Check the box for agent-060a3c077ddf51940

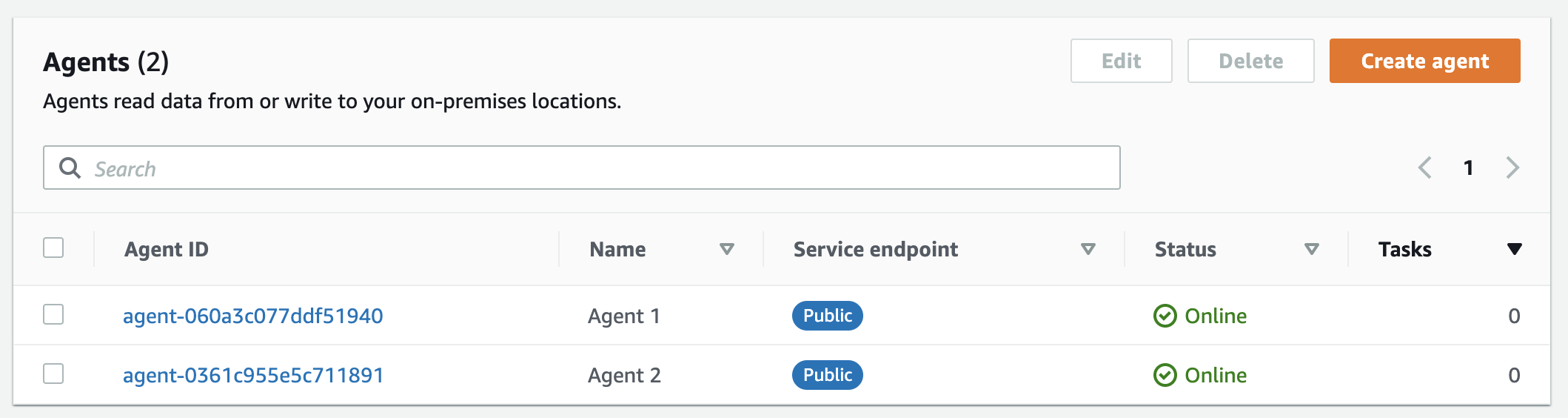pyautogui.click(x=53, y=314)
